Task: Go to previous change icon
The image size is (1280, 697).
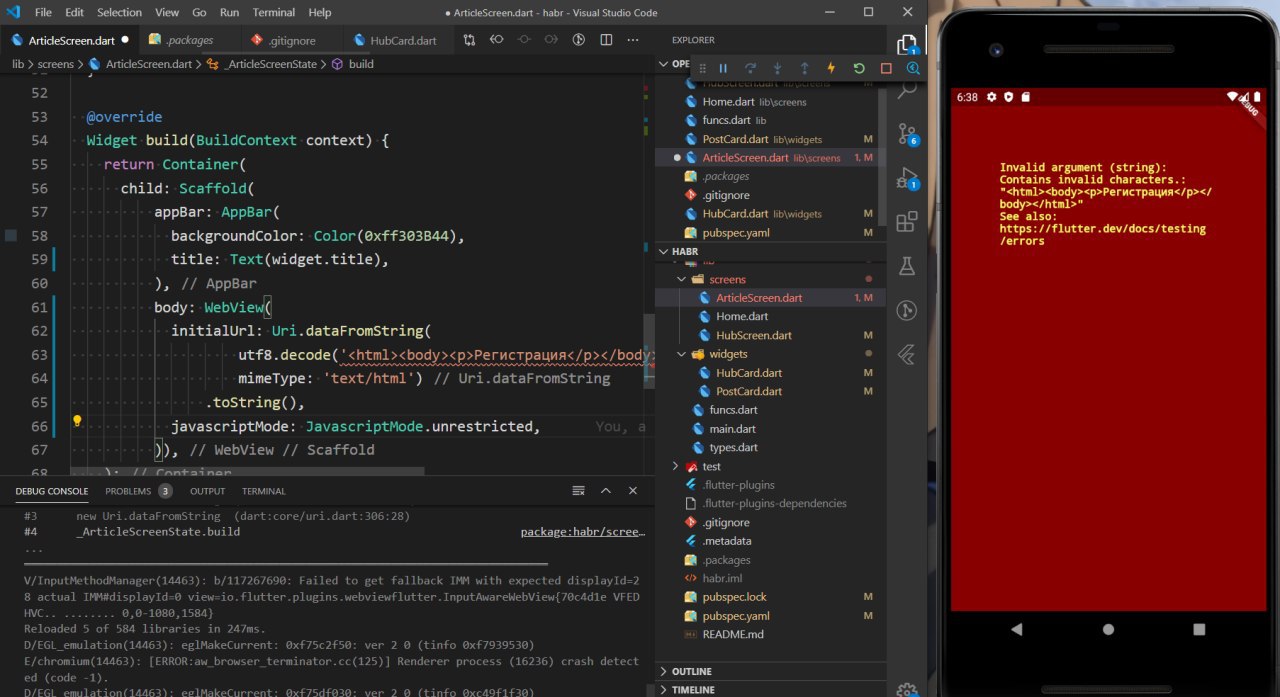Action: click(x=497, y=40)
